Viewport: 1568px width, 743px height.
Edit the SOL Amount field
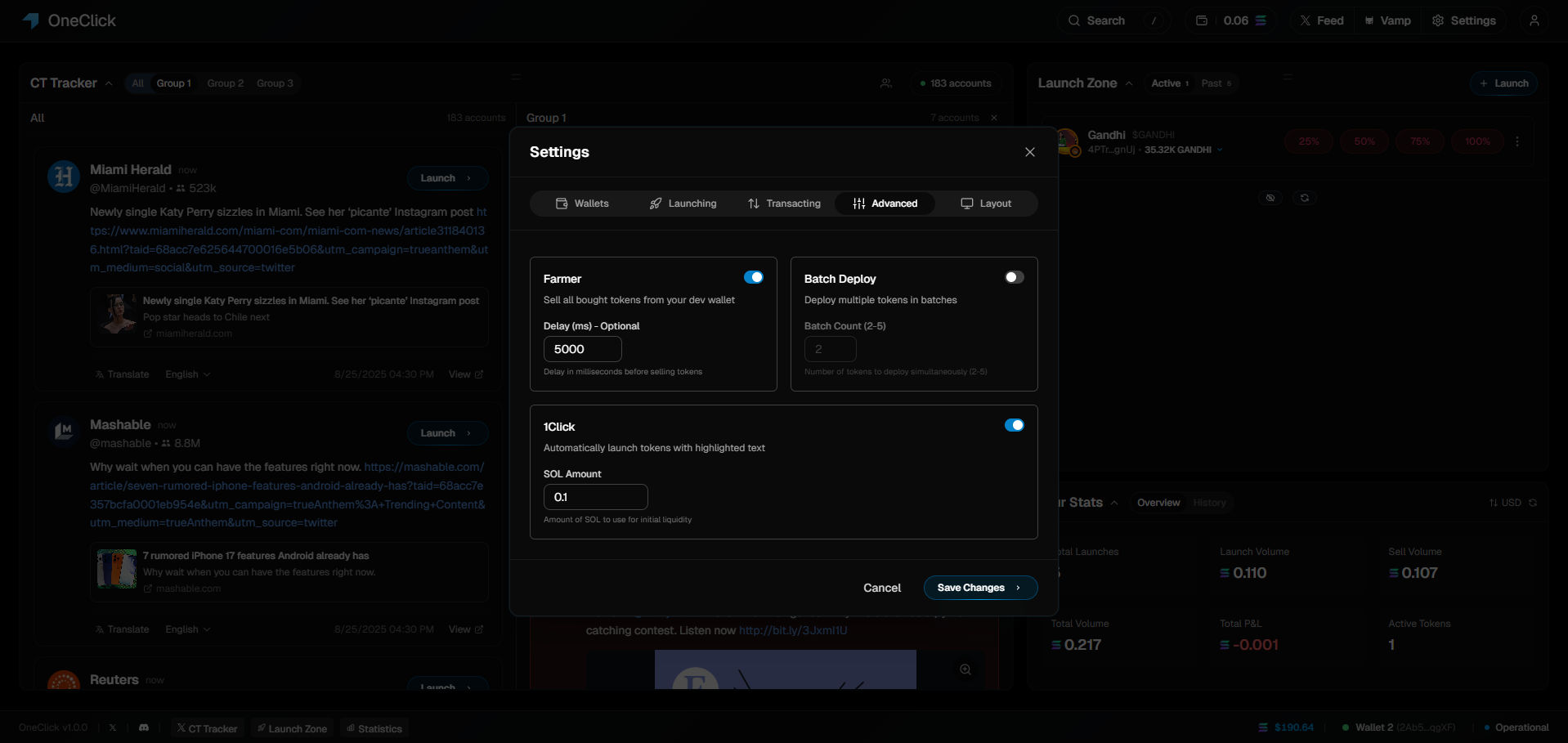tap(596, 497)
